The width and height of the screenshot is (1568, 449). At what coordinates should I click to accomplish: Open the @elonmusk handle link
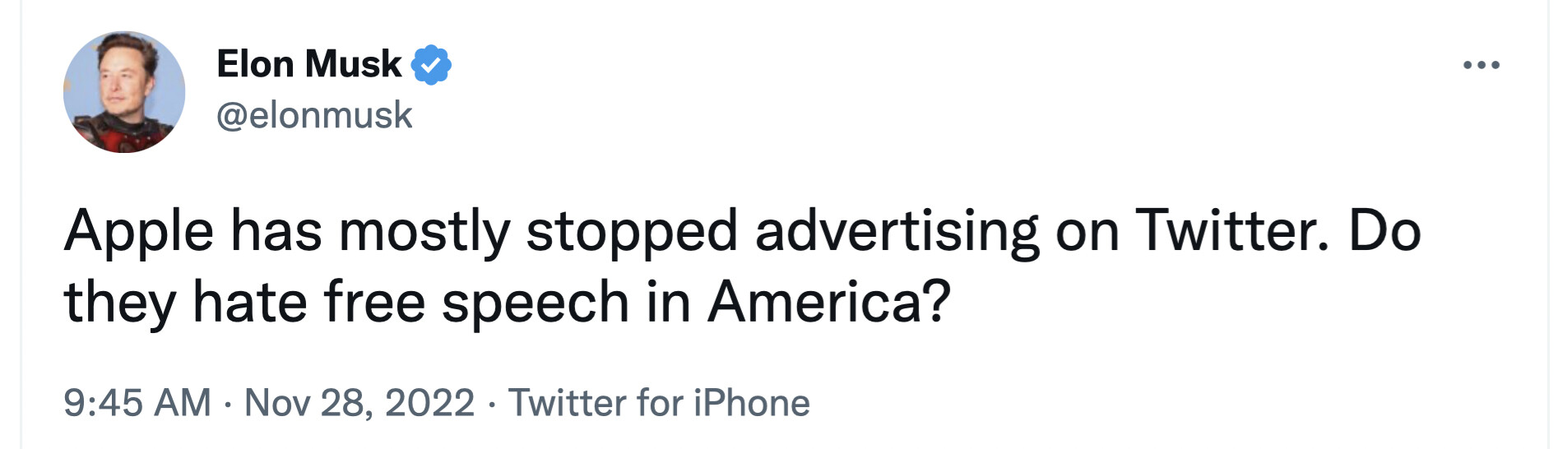(x=313, y=115)
